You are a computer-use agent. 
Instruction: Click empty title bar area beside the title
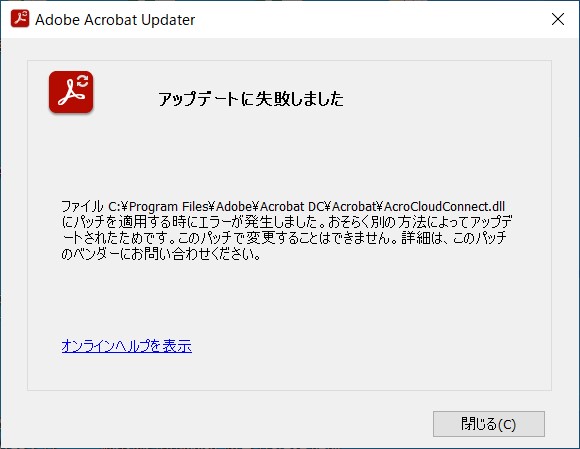point(370,19)
